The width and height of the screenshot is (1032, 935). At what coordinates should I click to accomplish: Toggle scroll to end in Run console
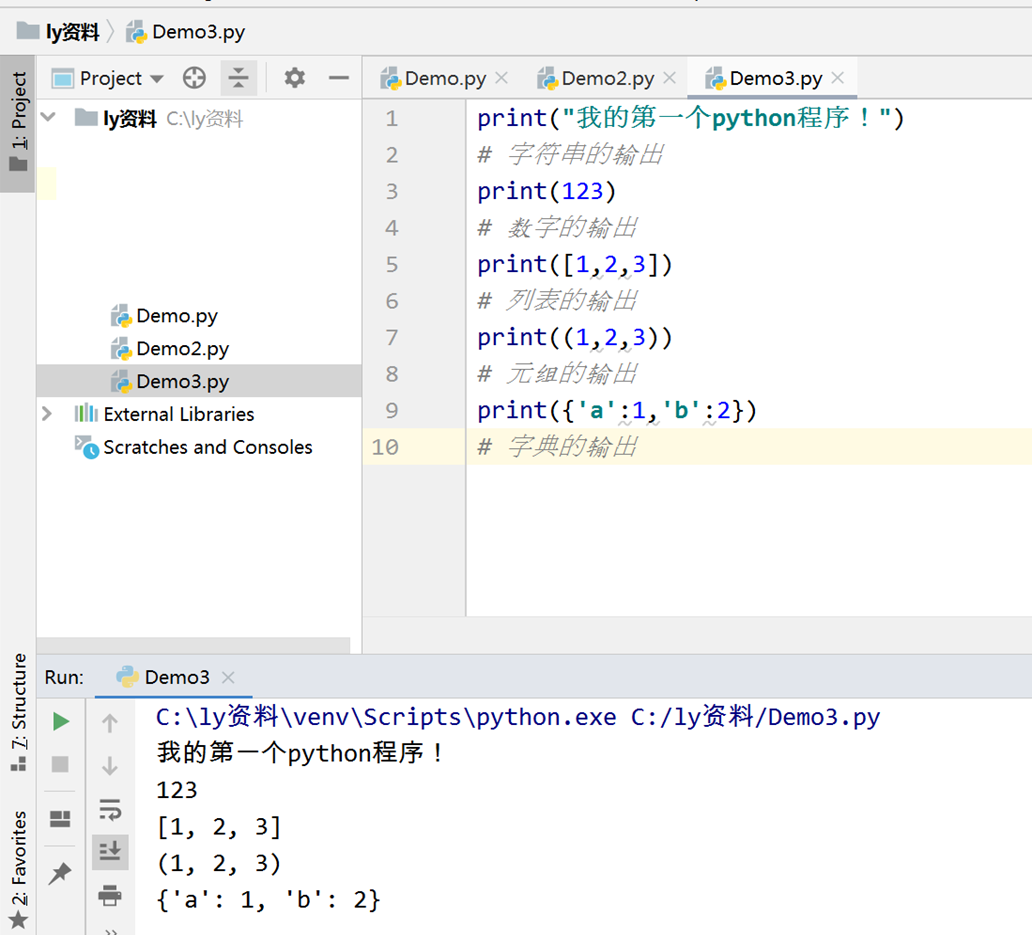coord(110,851)
